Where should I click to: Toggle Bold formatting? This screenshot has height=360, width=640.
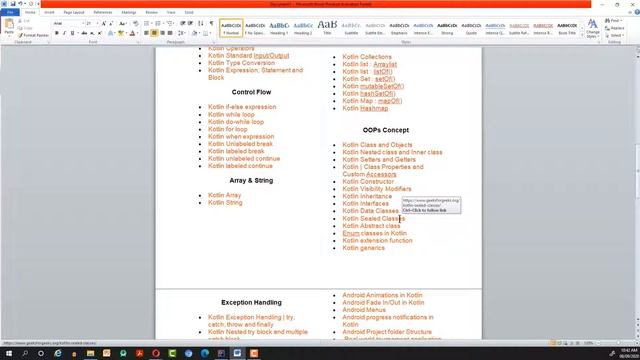[57, 33]
